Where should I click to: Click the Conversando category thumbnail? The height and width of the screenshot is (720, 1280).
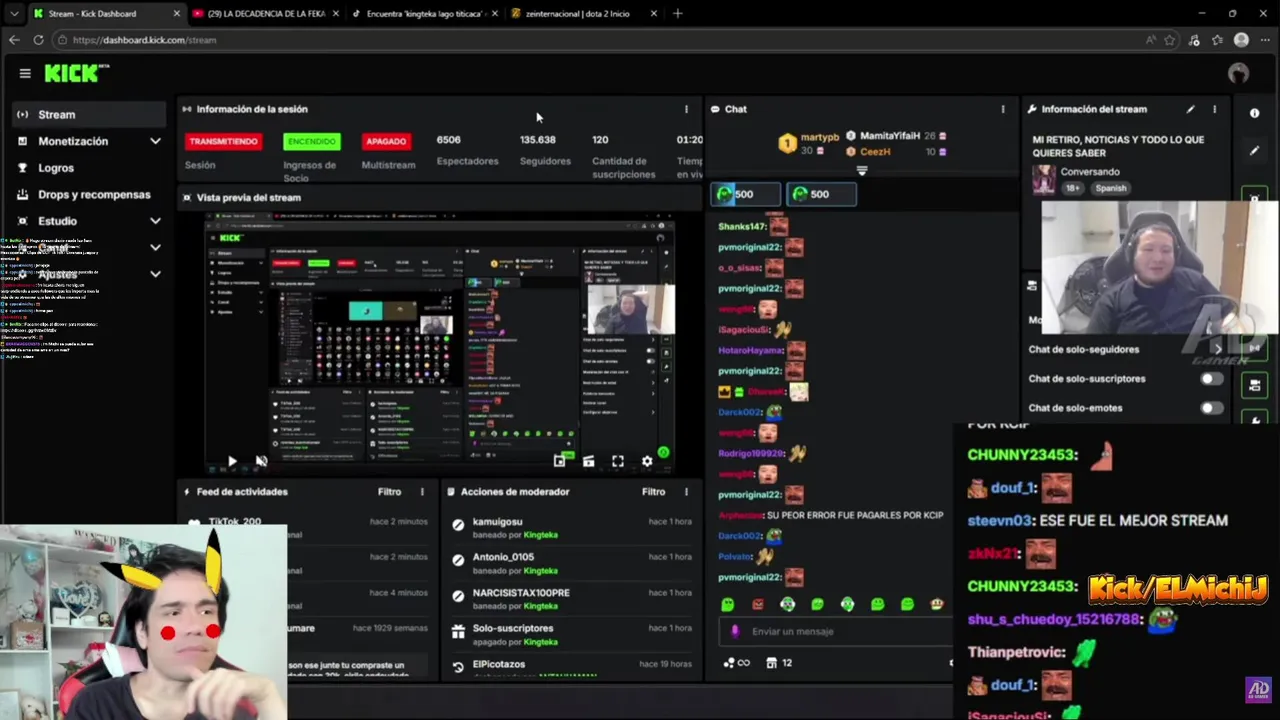1044,179
